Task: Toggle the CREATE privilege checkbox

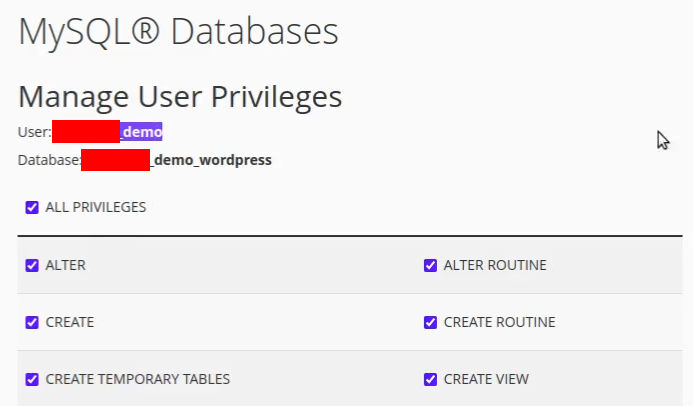Action: pos(32,322)
